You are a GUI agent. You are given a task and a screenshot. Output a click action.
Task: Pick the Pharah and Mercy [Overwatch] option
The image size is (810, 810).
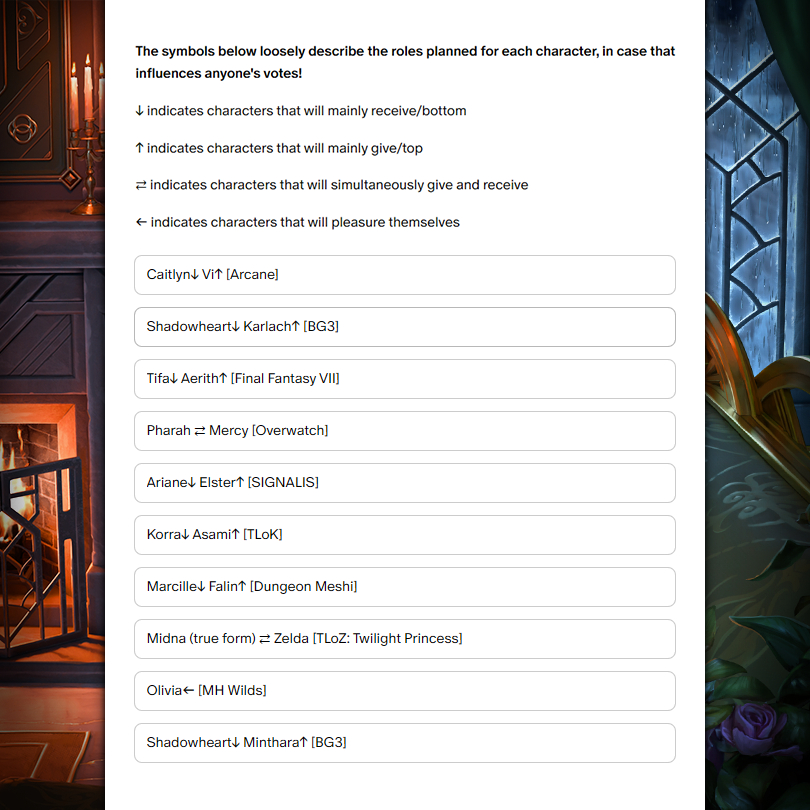404,431
